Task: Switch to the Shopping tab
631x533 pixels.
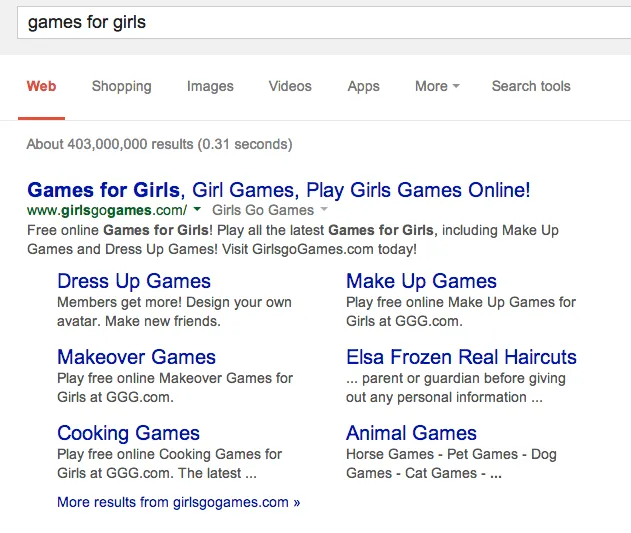Action: point(122,86)
